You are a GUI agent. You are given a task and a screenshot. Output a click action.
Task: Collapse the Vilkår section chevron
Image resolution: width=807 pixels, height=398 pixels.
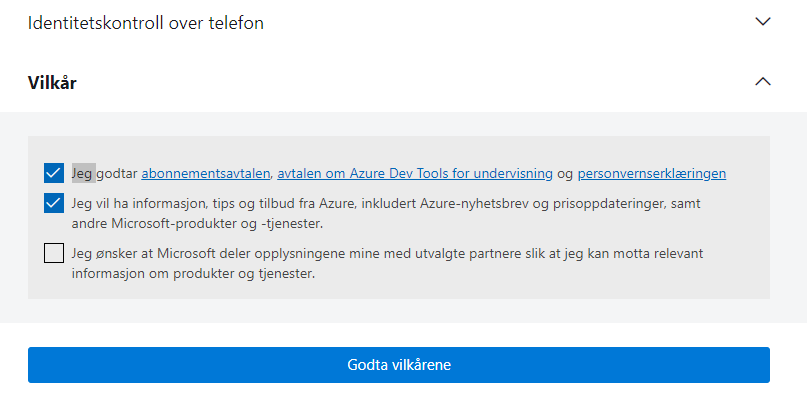[762, 81]
